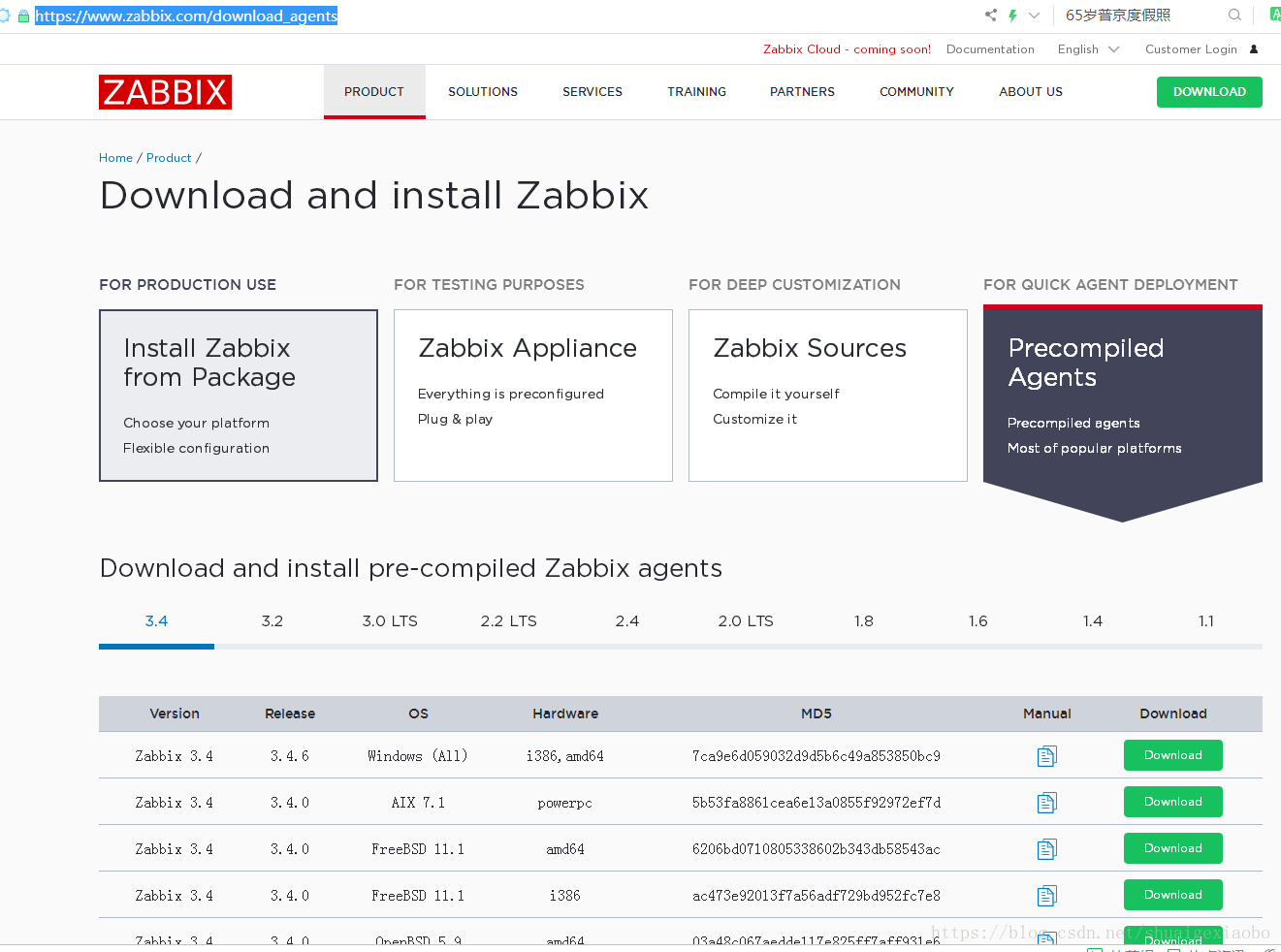Viewport: 1281px width, 952px height.
Task: Click the search magnifier icon in browser
Action: coord(1234,16)
